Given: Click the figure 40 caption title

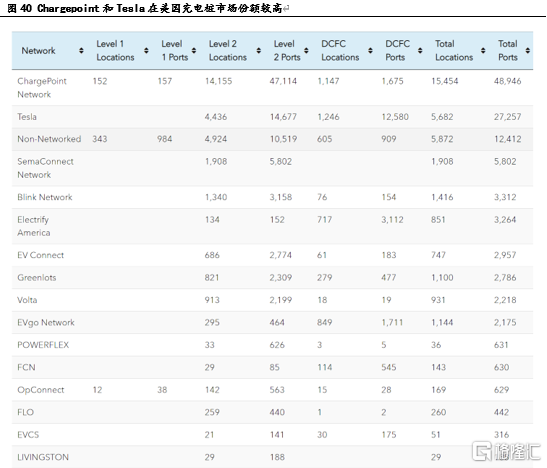Looking at the screenshot, I should tap(145, 8).
